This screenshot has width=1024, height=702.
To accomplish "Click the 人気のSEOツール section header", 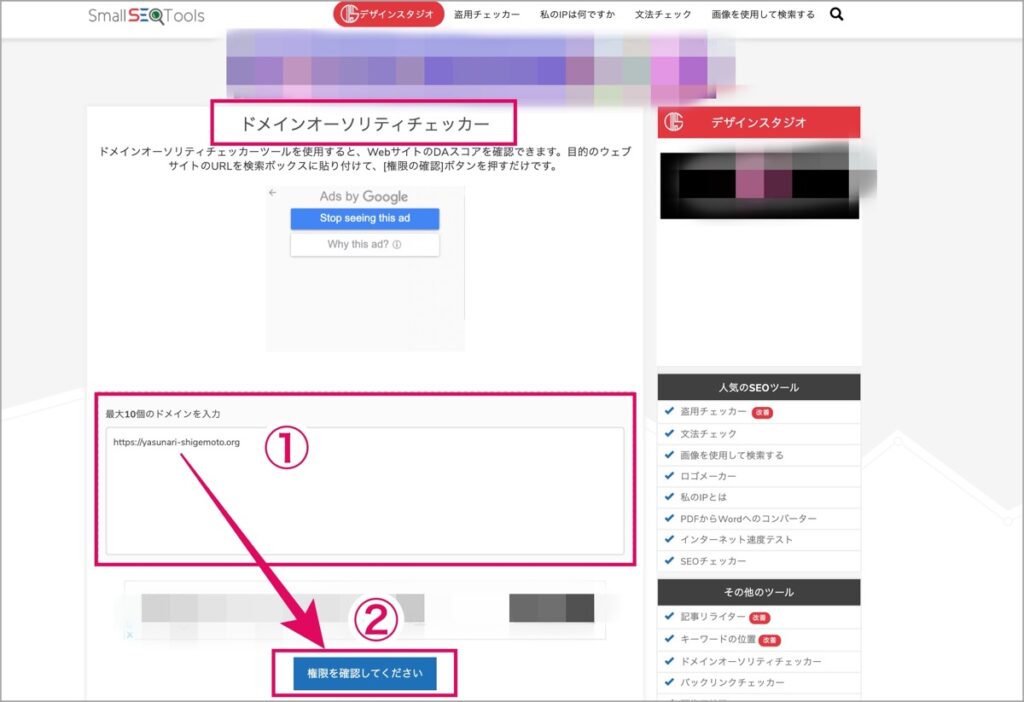I will pyautogui.click(x=759, y=387).
